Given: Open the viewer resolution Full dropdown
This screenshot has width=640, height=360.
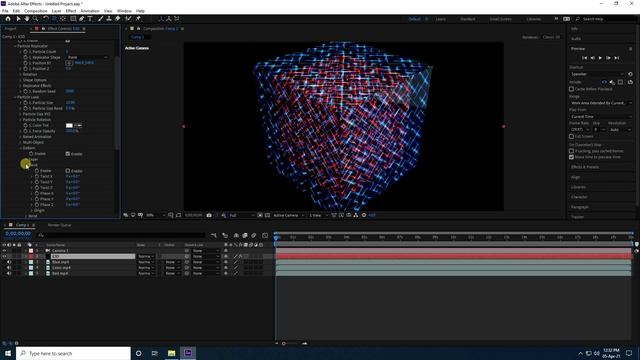Looking at the screenshot, I should (241, 215).
